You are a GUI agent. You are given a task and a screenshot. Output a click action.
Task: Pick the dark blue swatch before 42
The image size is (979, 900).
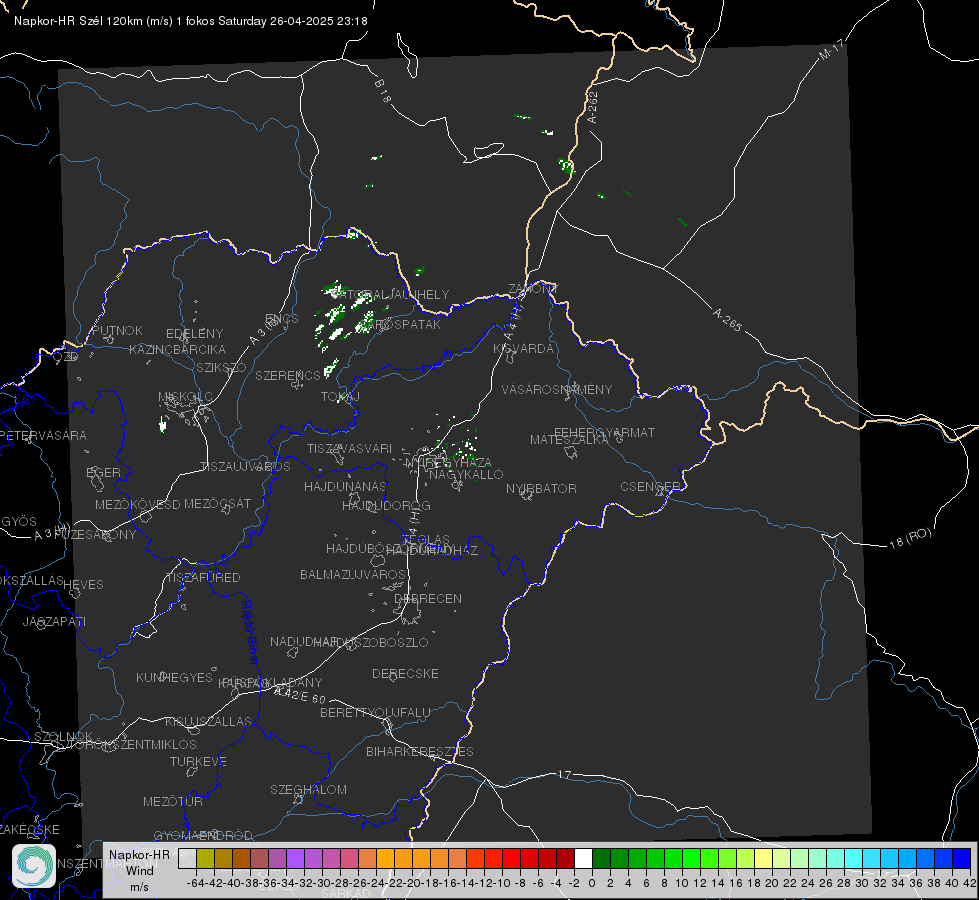pyautogui.click(x=962, y=858)
